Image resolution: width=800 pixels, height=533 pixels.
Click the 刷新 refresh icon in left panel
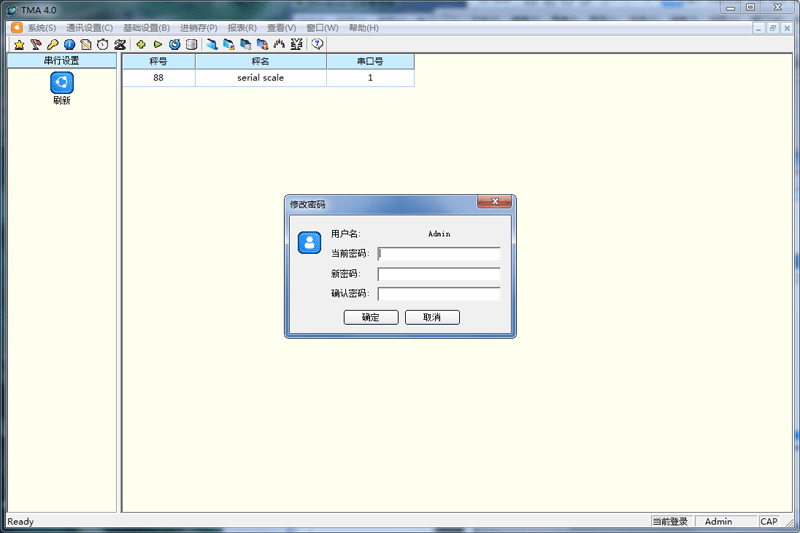(x=62, y=83)
